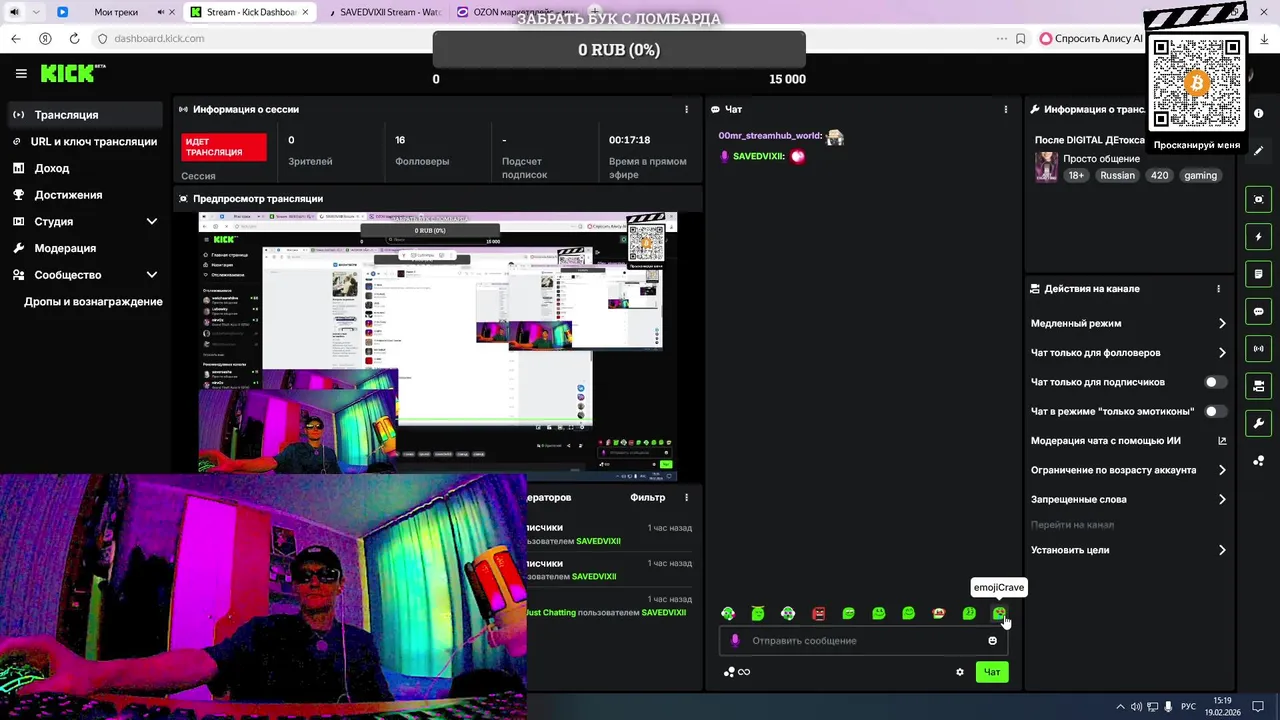Switch to the OZON маркетплейс browser tab
Image resolution: width=1280 pixels, height=720 pixels.
520,12
